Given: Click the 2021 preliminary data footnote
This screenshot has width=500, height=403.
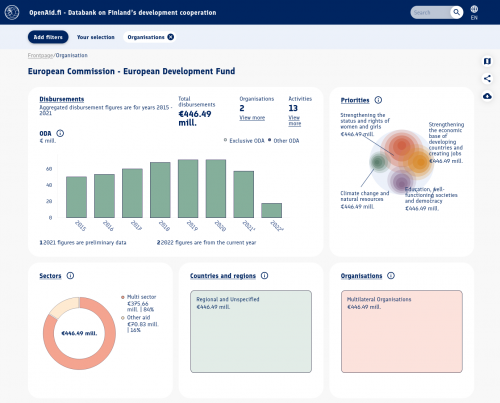Looking at the screenshot, I should point(83,243).
